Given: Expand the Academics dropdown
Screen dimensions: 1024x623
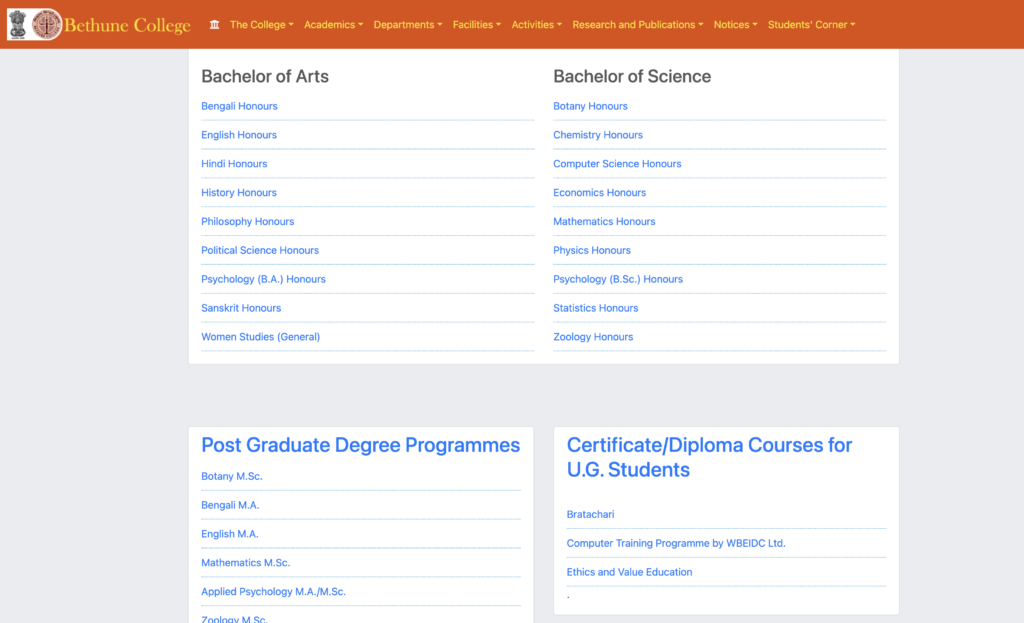Looking at the screenshot, I should (x=332, y=24).
